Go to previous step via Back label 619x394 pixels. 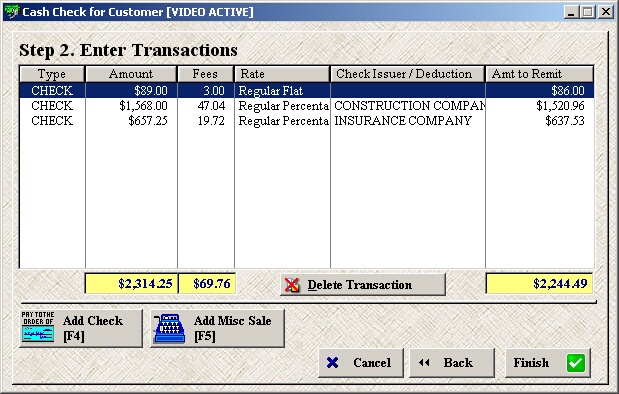tap(458, 362)
